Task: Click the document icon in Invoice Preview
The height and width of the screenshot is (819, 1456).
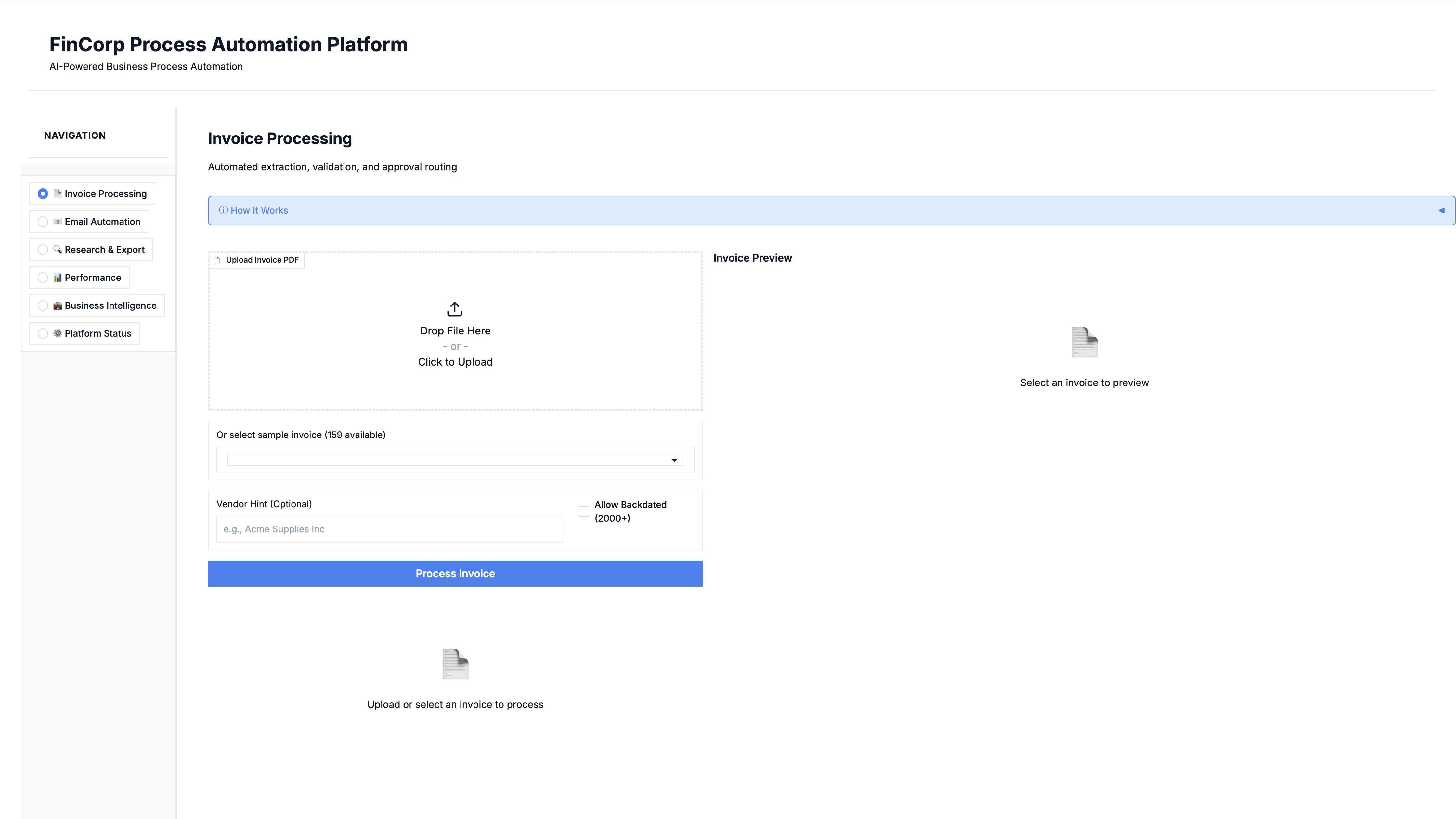Action: click(x=1084, y=342)
